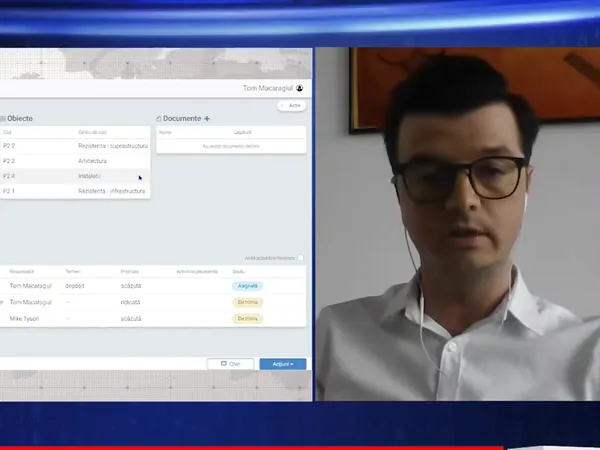This screenshot has height=450, width=600.
Task: Sort by the Responsabil column header
Action: [22, 271]
